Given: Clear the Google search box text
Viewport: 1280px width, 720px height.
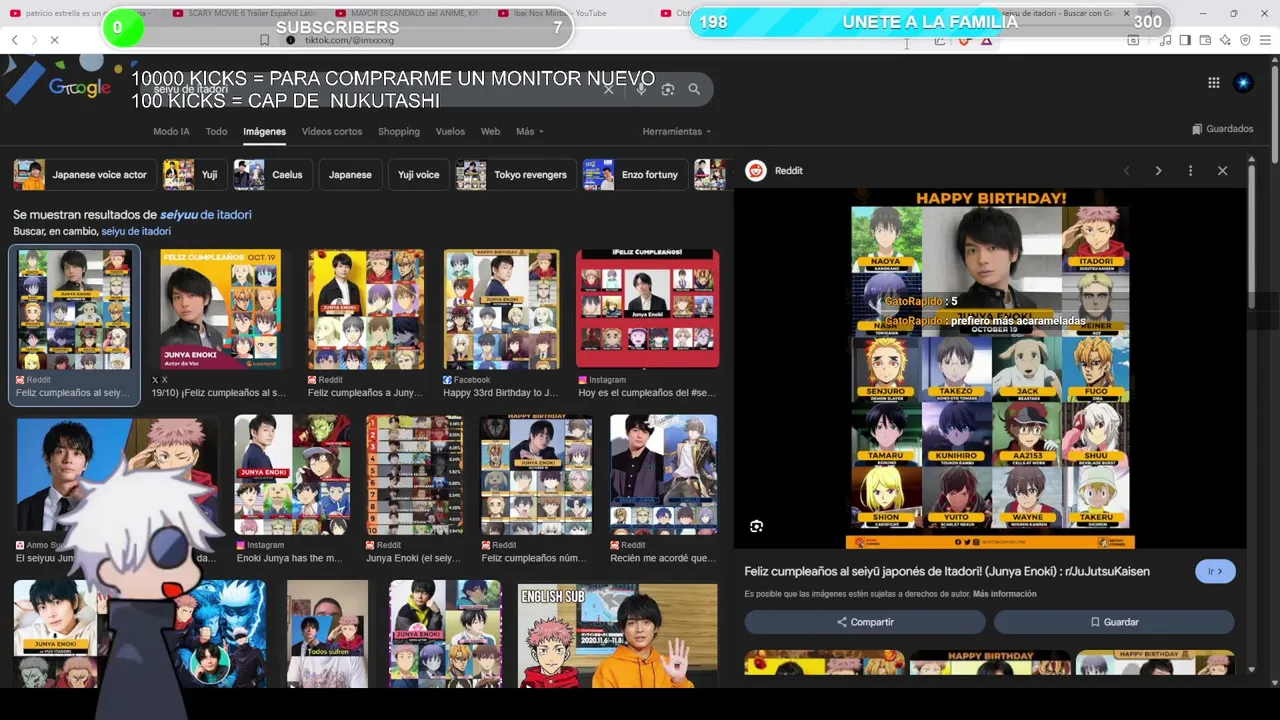Looking at the screenshot, I should pyautogui.click(x=608, y=89).
